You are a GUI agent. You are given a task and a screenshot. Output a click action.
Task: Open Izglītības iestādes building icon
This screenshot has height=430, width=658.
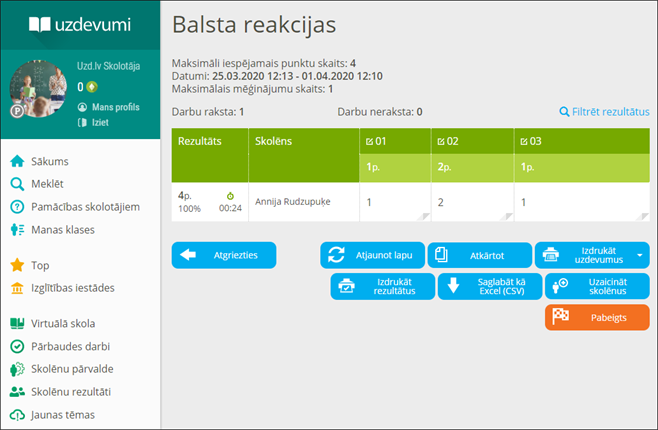(17, 289)
